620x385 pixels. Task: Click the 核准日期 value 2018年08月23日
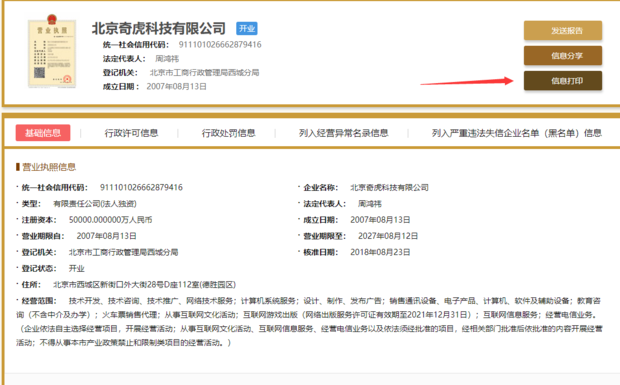click(380, 252)
